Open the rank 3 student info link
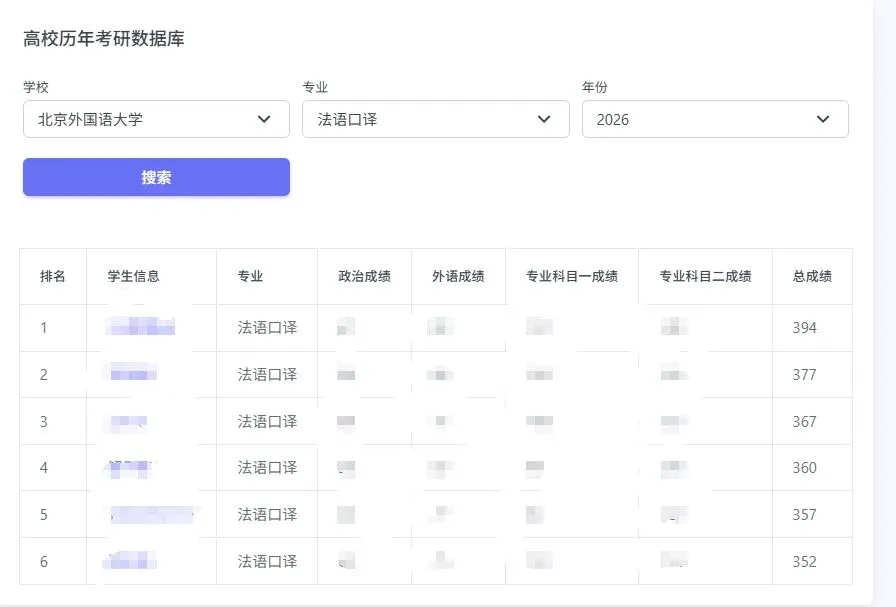This screenshot has height=607, width=896. (x=128, y=421)
